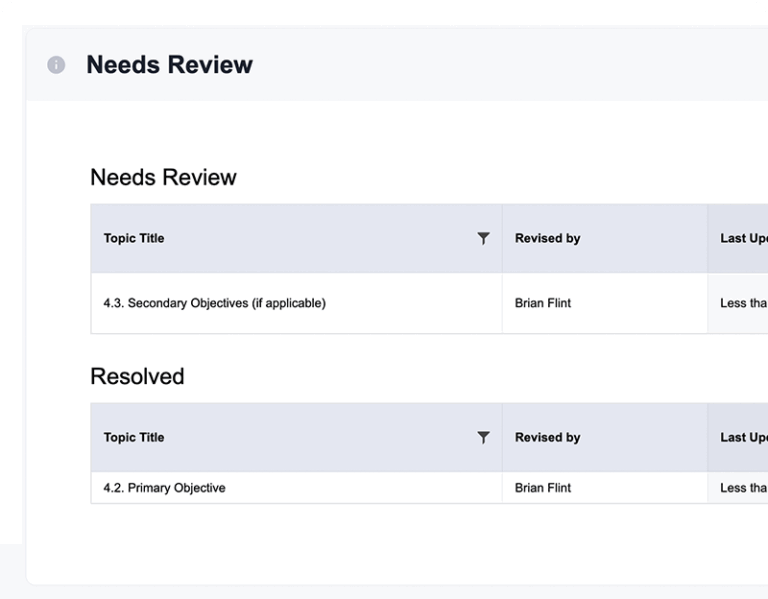Click the Needs Review section heading above table
This screenshot has height=599, width=768.
click(x=163, y=178)
